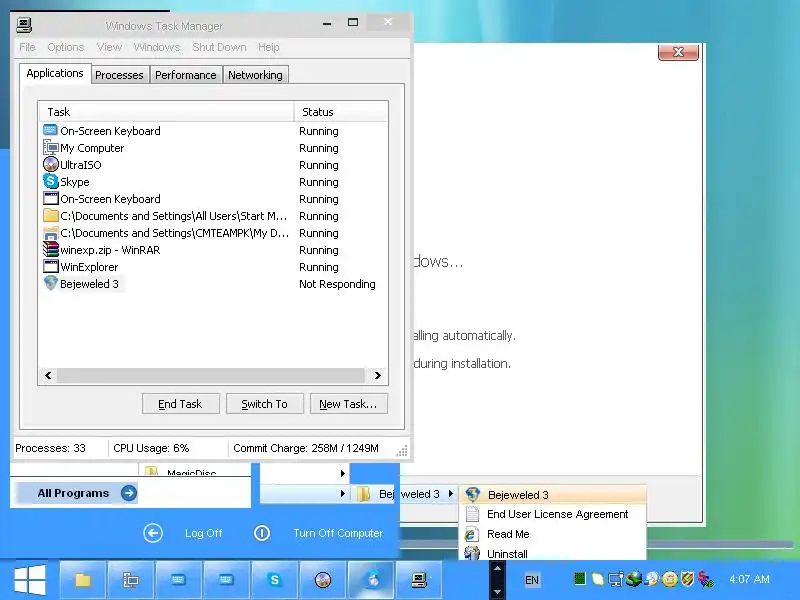The image size is (800, 600).
Task: Click the task list scroll left arrow
Action: 48,376
